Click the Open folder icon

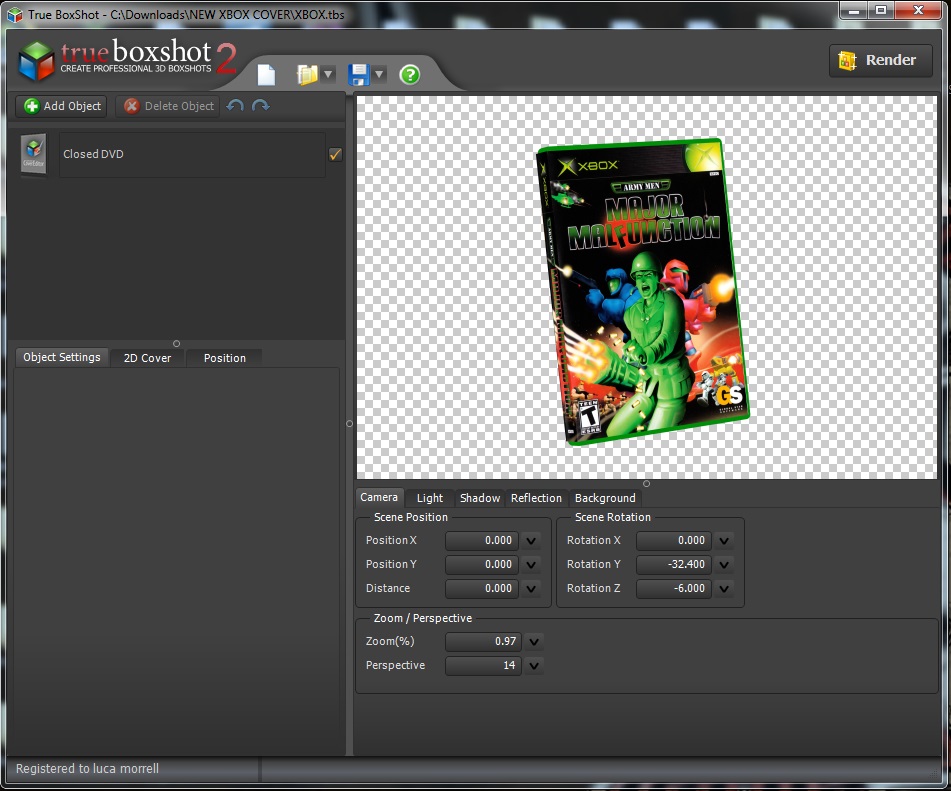click(307, 75)
